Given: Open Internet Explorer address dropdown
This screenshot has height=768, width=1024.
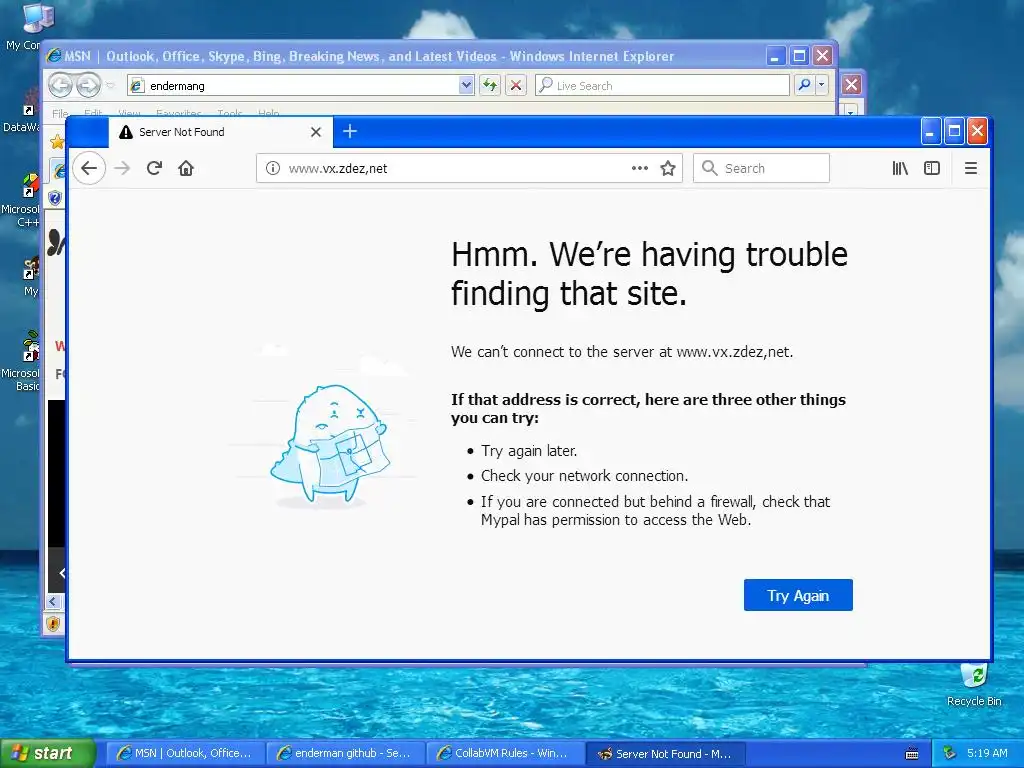Looking at the screenshot, I should coord(466,85).
